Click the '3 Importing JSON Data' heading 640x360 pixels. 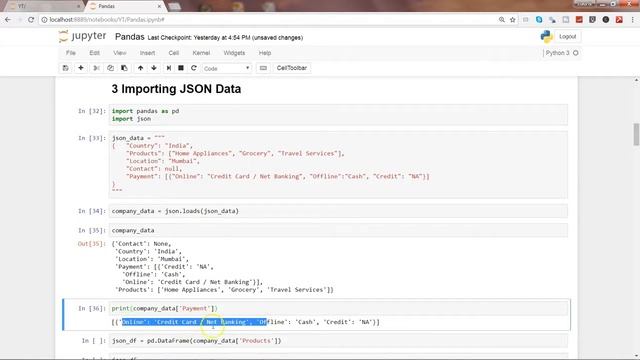click(176, 89)
